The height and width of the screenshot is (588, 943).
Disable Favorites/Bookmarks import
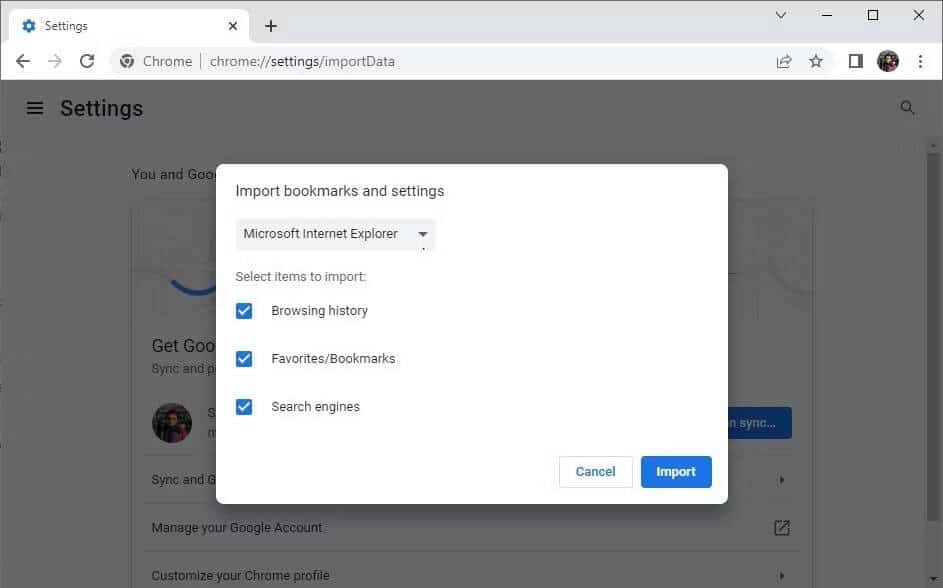tap(244, 358)
